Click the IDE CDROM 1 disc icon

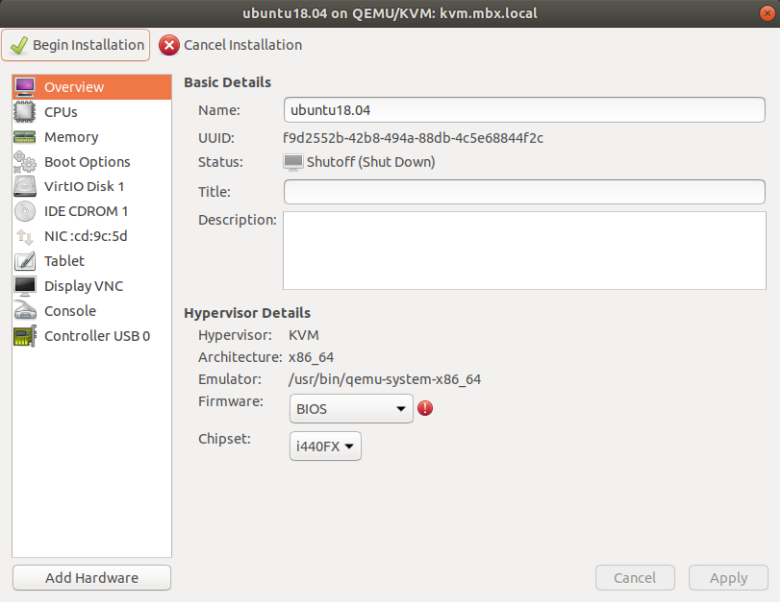25,211
